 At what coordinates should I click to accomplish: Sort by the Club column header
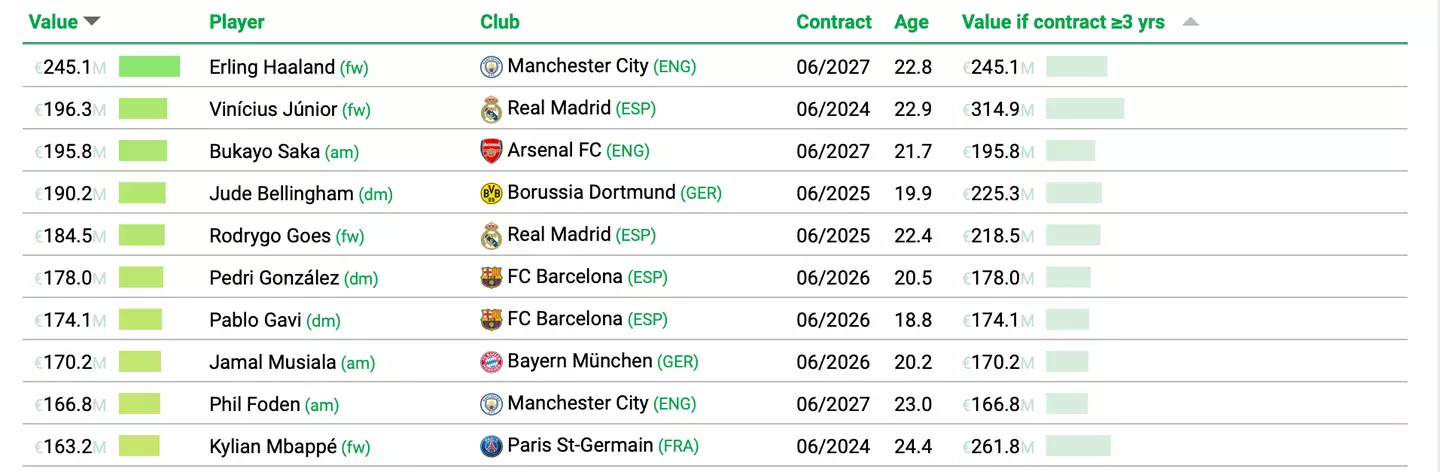[x=500, y=22]
